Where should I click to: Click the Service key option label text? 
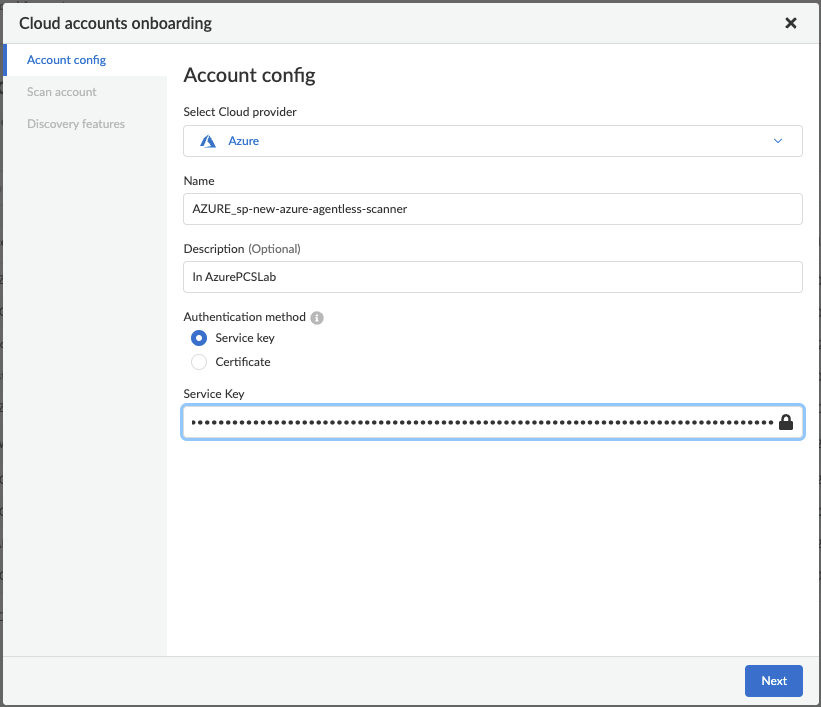pos(245,338)
